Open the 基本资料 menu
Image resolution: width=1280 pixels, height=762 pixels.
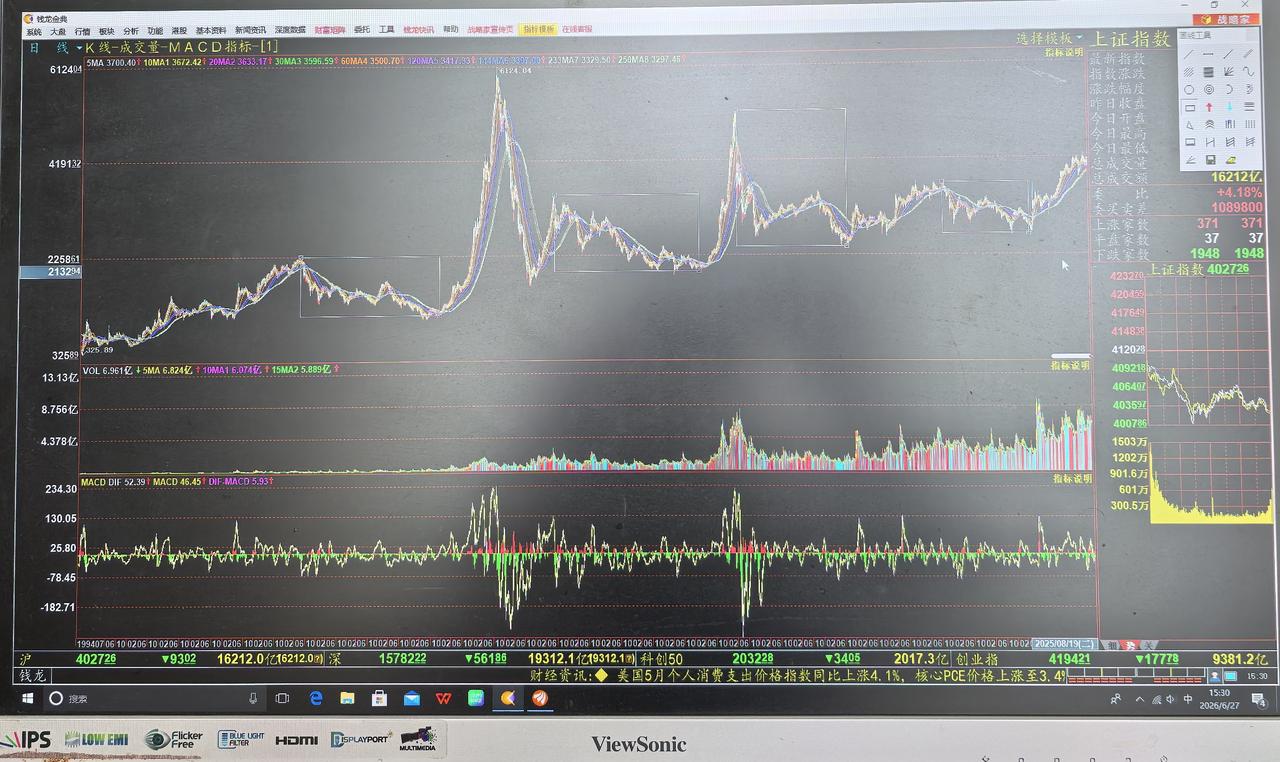(211, 30)
